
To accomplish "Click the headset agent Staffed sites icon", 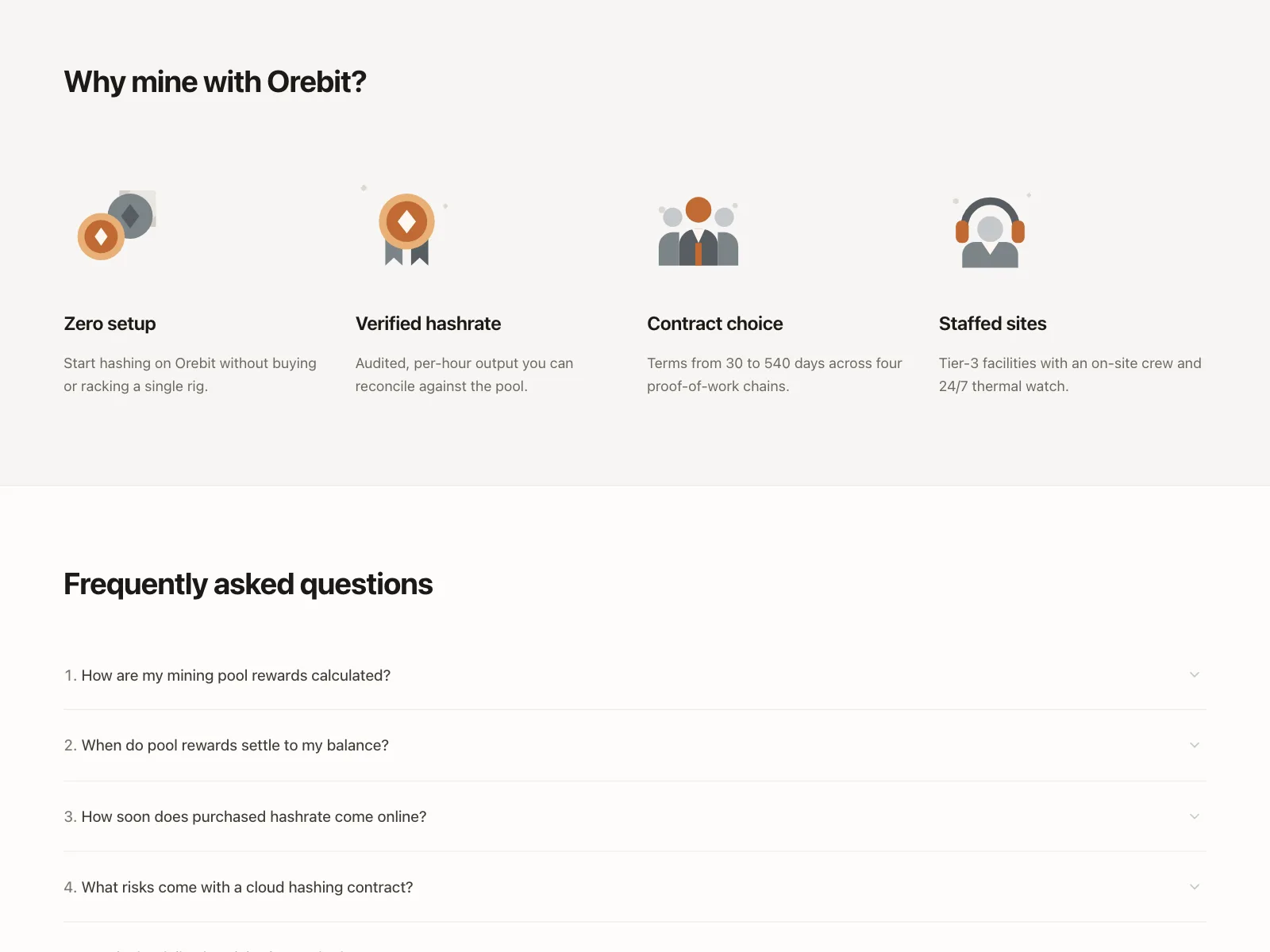I will (x=990, y=232).
